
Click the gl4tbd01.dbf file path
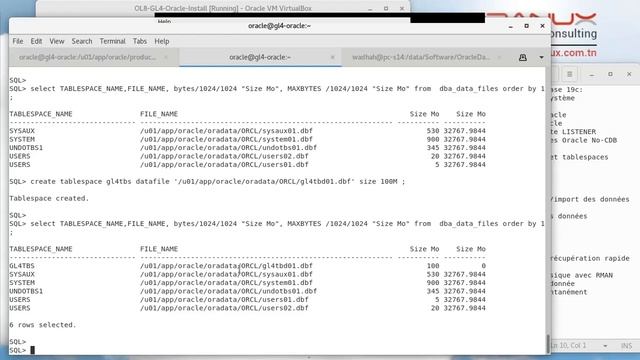click(x=226, y=266)
